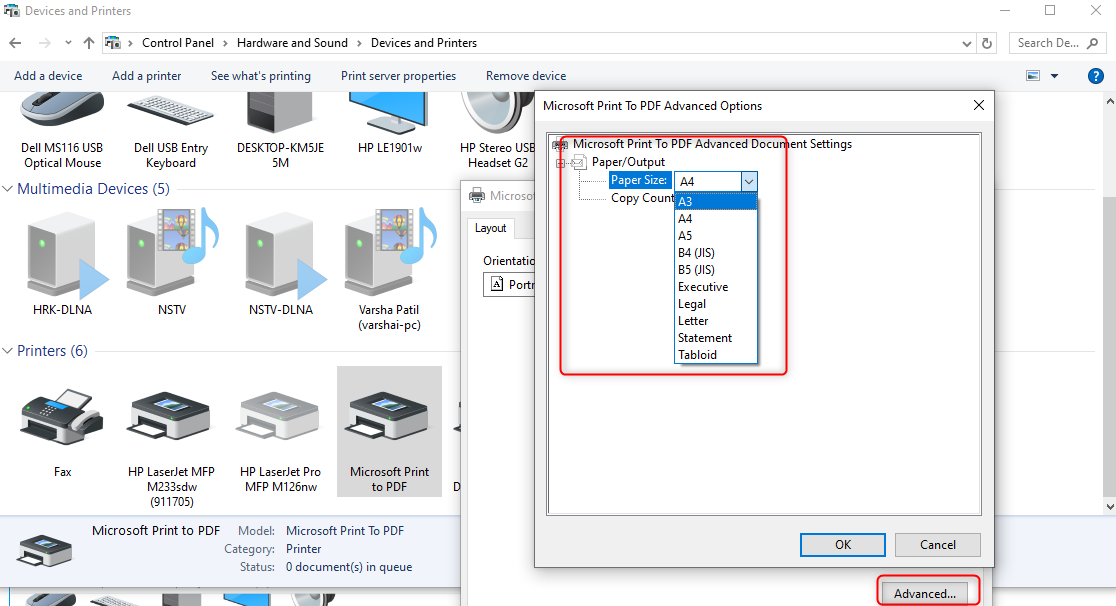The width and height of the screenshot is (1116, 606).
Task: Click the search magnifier icon
Action: click(1093, 43)
